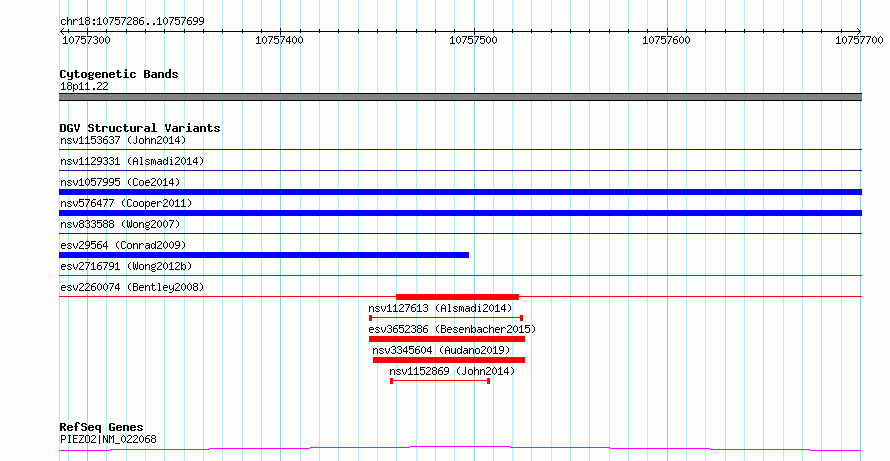Viewport: 890px width, 461px height.
Task: Click the 10757400 ruler position
Action: (279, 40)
